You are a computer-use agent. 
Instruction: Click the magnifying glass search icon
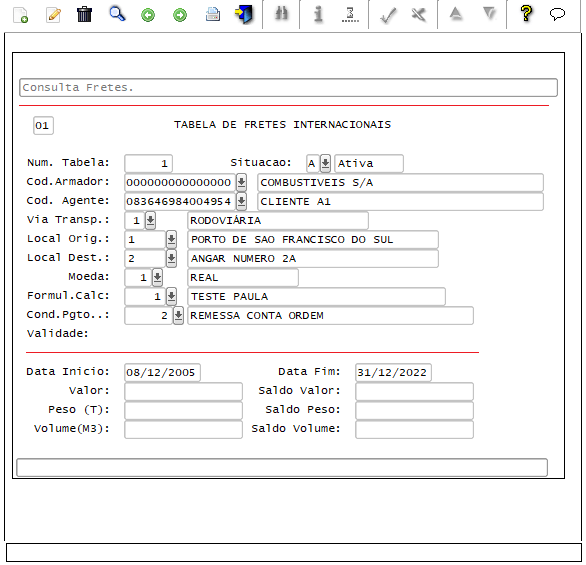[117, 14]
